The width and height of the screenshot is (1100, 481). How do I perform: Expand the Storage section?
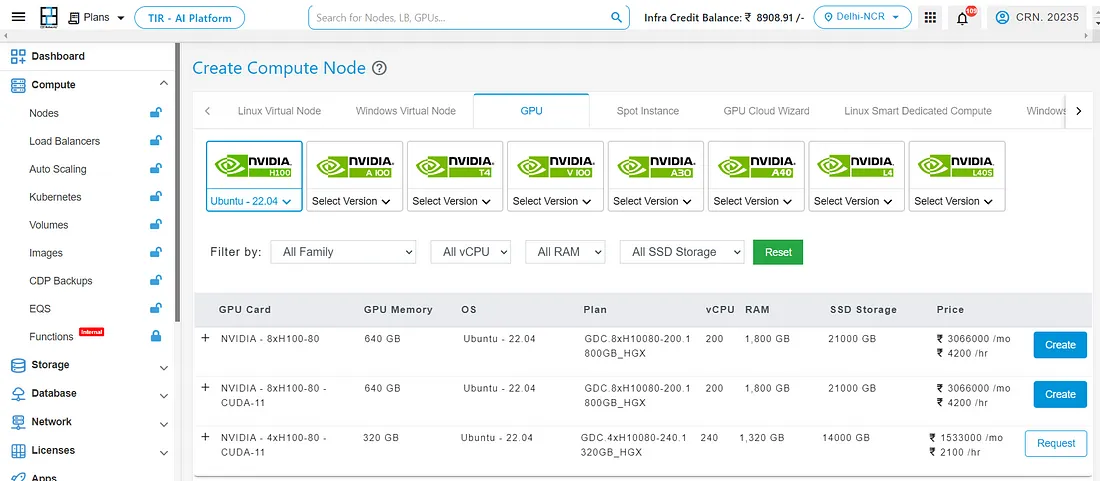point(163,367)
